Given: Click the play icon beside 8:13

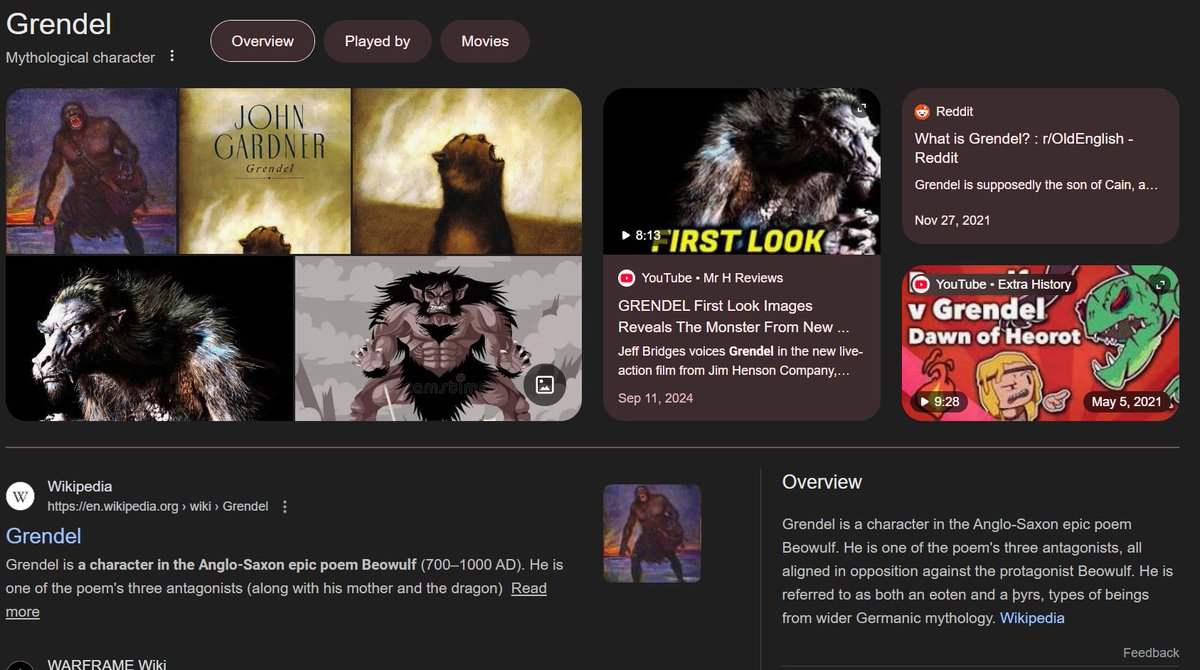Looking at the screenshot, I should pos(626,236).
